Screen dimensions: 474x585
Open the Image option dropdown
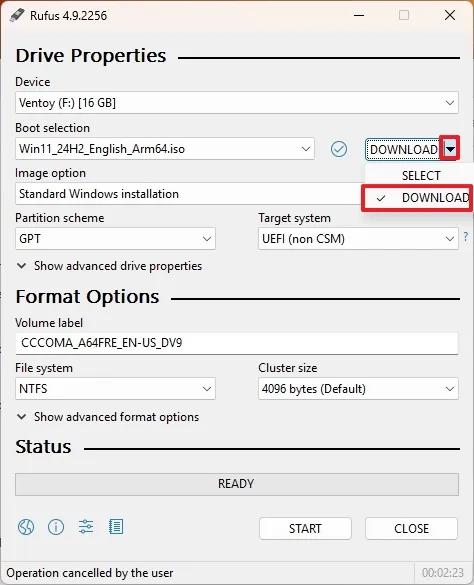[190, 194]
